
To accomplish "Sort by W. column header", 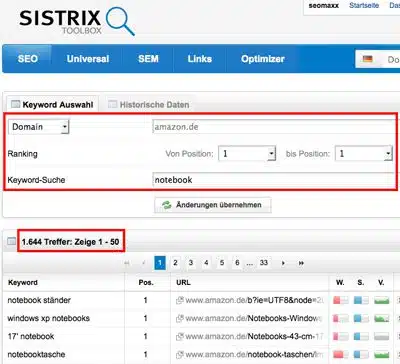I will (x=340, y=283).
